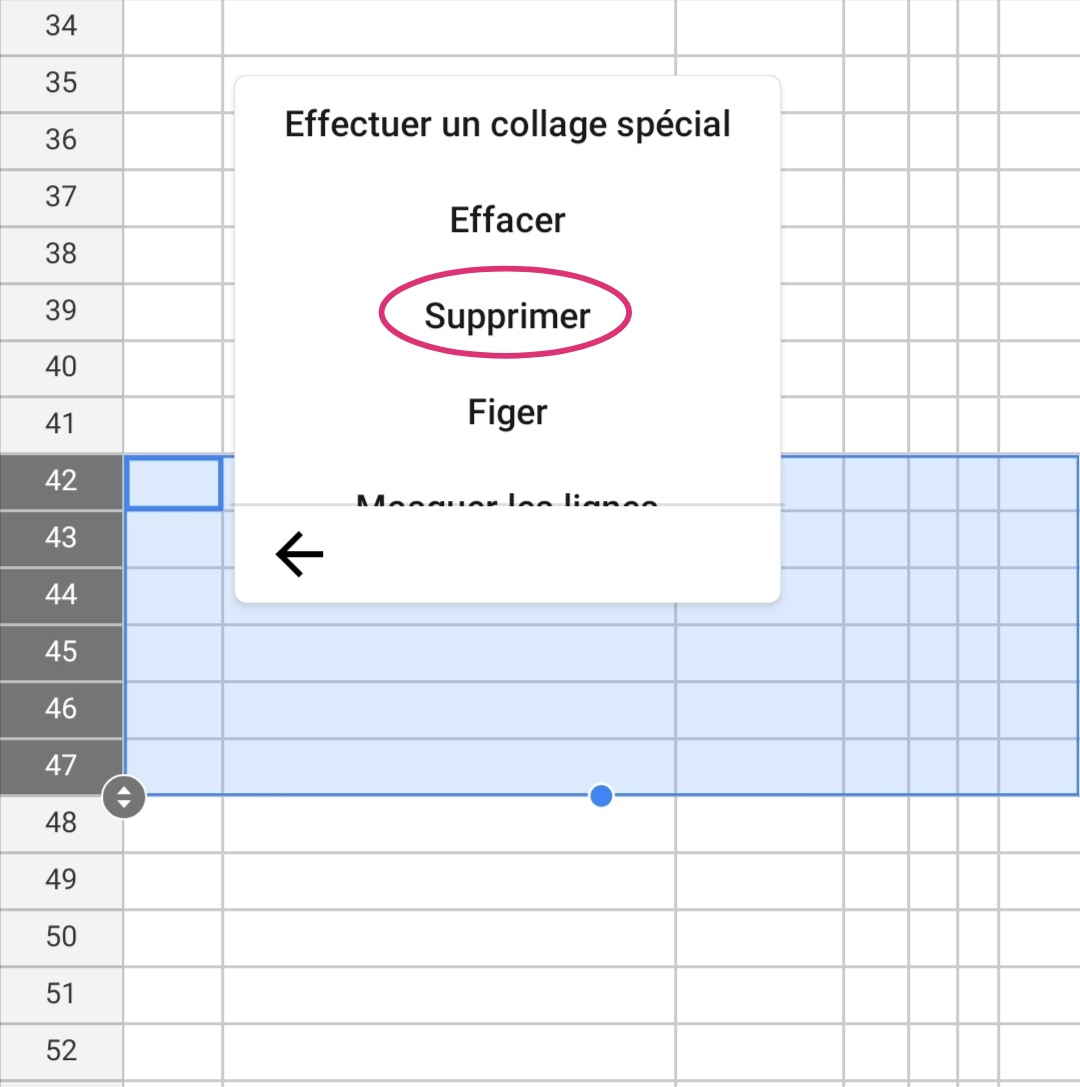
Task: Click the blue selection handle dot
Action: click(x=601, y=796)
